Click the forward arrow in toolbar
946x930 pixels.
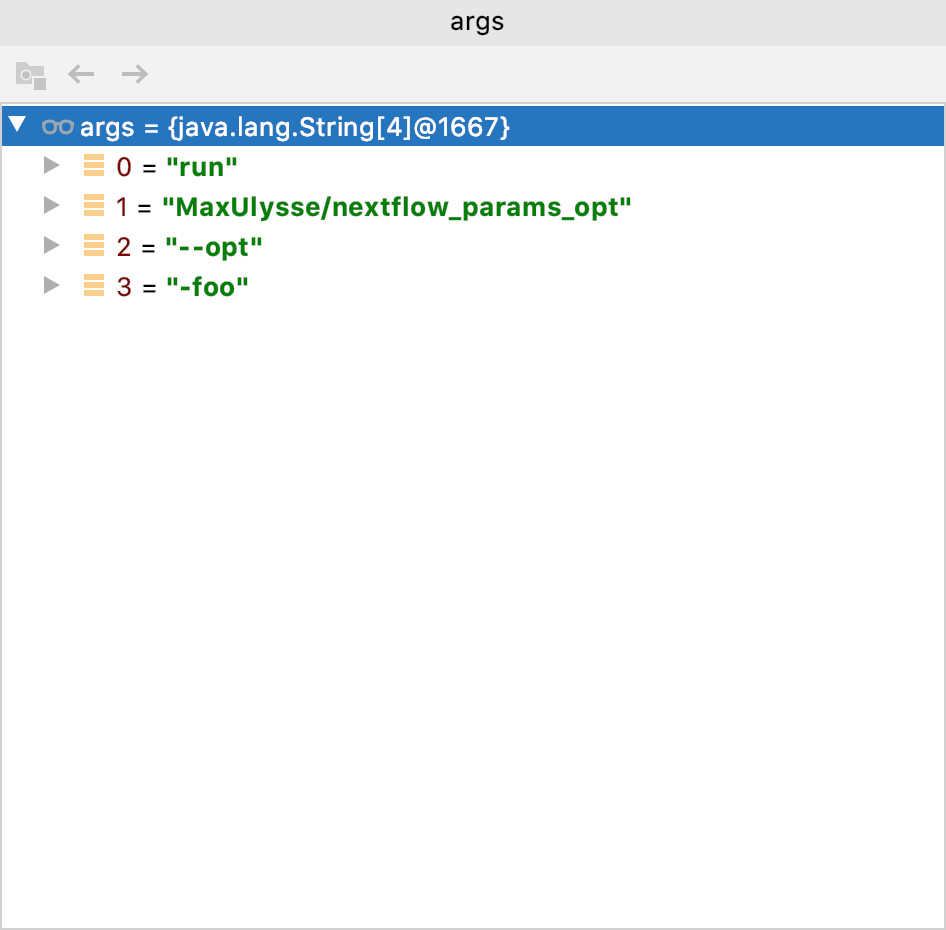[135, 74]
